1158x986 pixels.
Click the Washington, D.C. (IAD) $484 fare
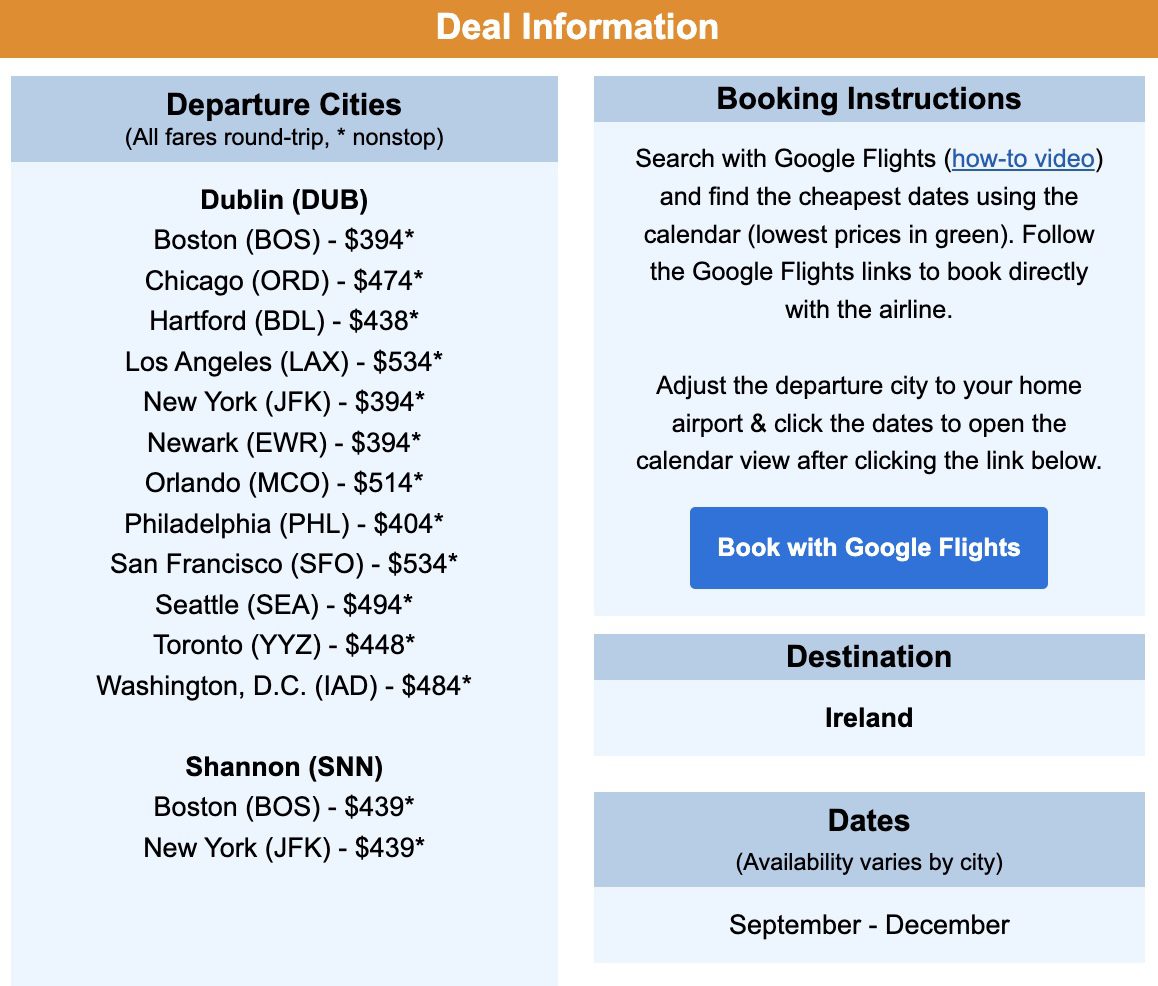pos(284,686)
